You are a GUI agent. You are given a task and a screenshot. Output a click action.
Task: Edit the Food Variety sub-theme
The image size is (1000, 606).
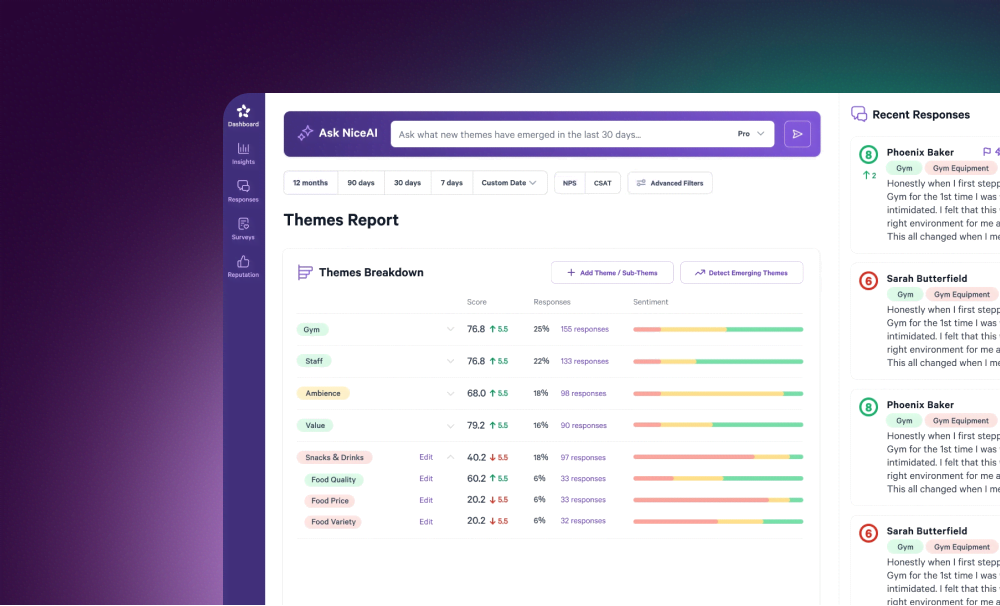pos(426,521)
